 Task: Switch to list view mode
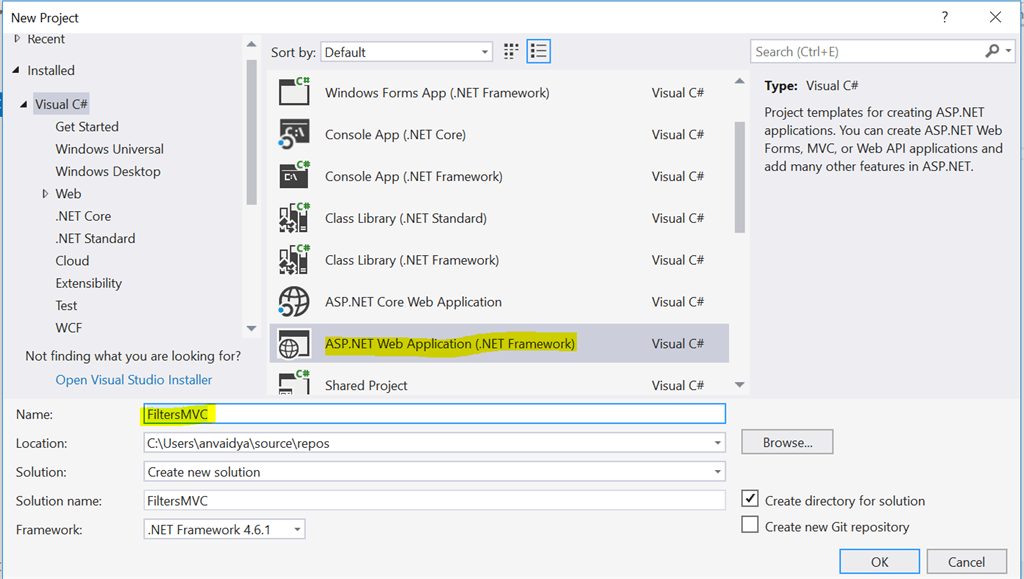point(538,51)
